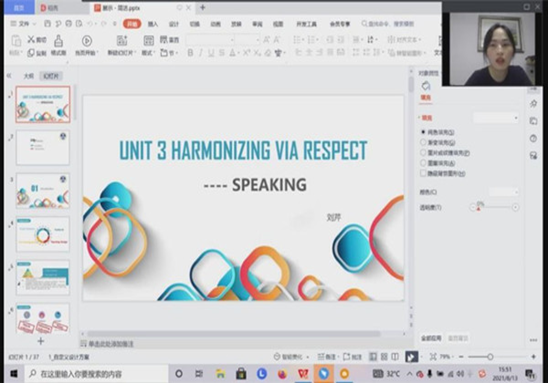Toggle Underline formatting in the ribbon
Screen dimensions: 548x383
211,53
